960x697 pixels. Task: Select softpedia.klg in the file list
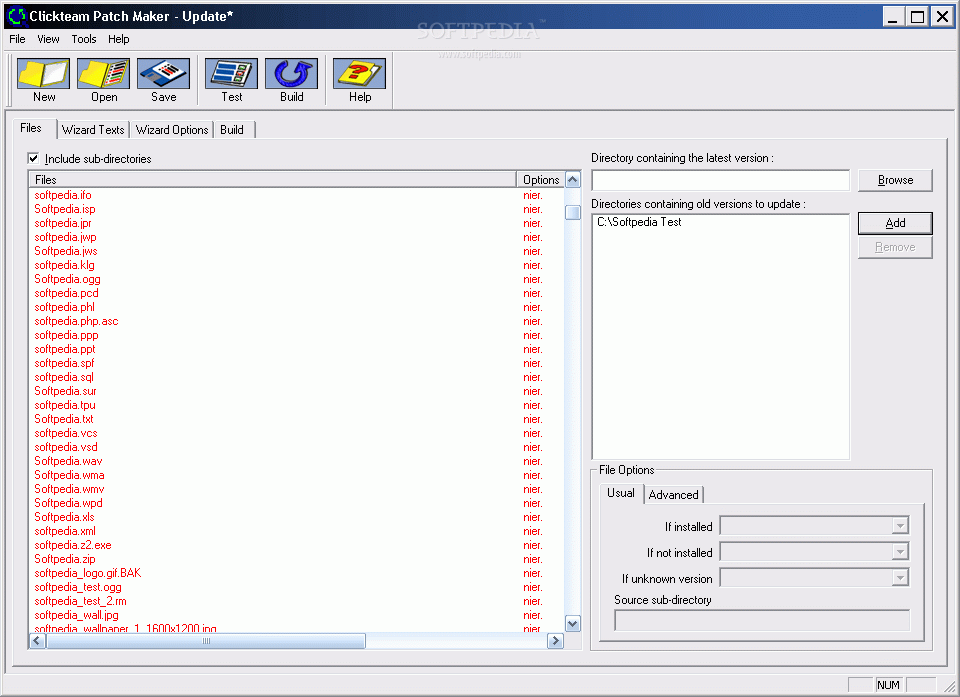[x=64, y=265]
